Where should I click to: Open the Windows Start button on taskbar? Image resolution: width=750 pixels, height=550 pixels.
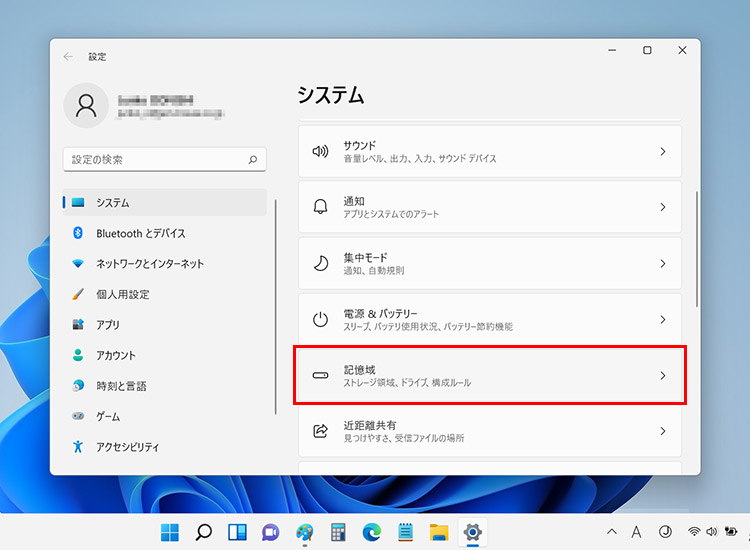[x=171, y=532]
